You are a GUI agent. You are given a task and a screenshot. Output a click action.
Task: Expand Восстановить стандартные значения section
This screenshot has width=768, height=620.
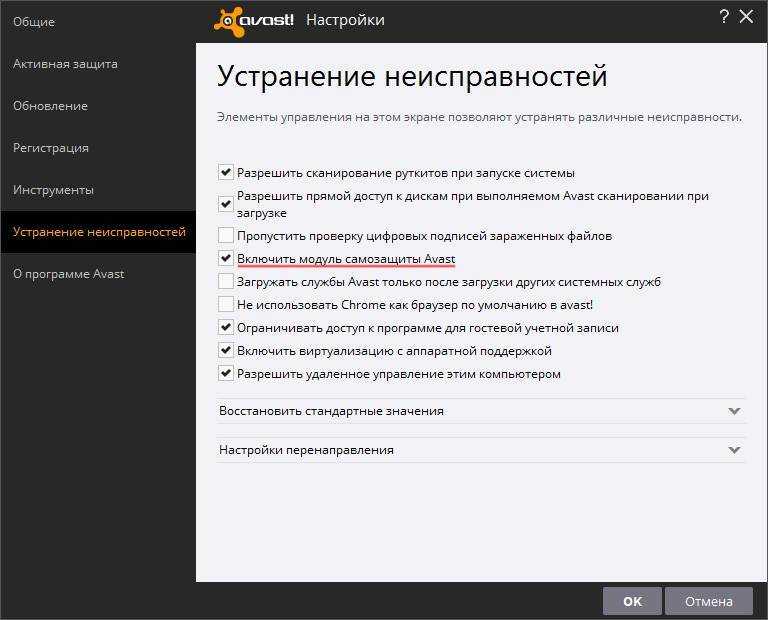point(481,411)
